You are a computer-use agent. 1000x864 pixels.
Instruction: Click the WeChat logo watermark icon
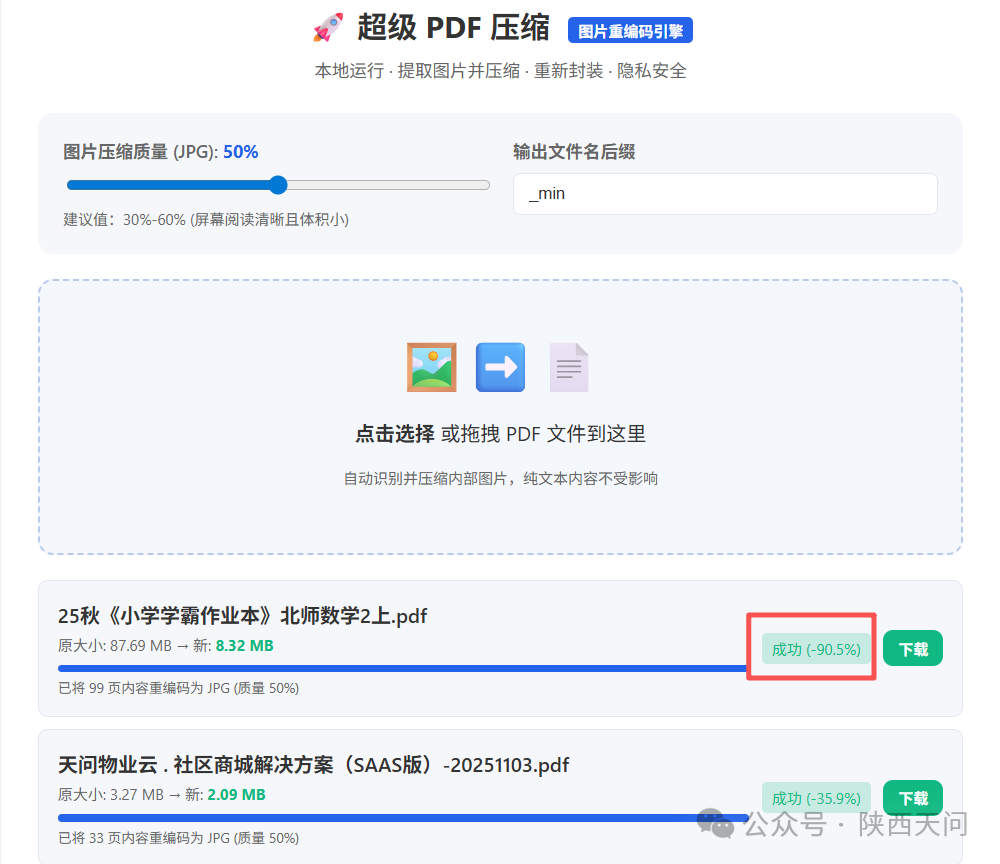[x=716, y=823]
